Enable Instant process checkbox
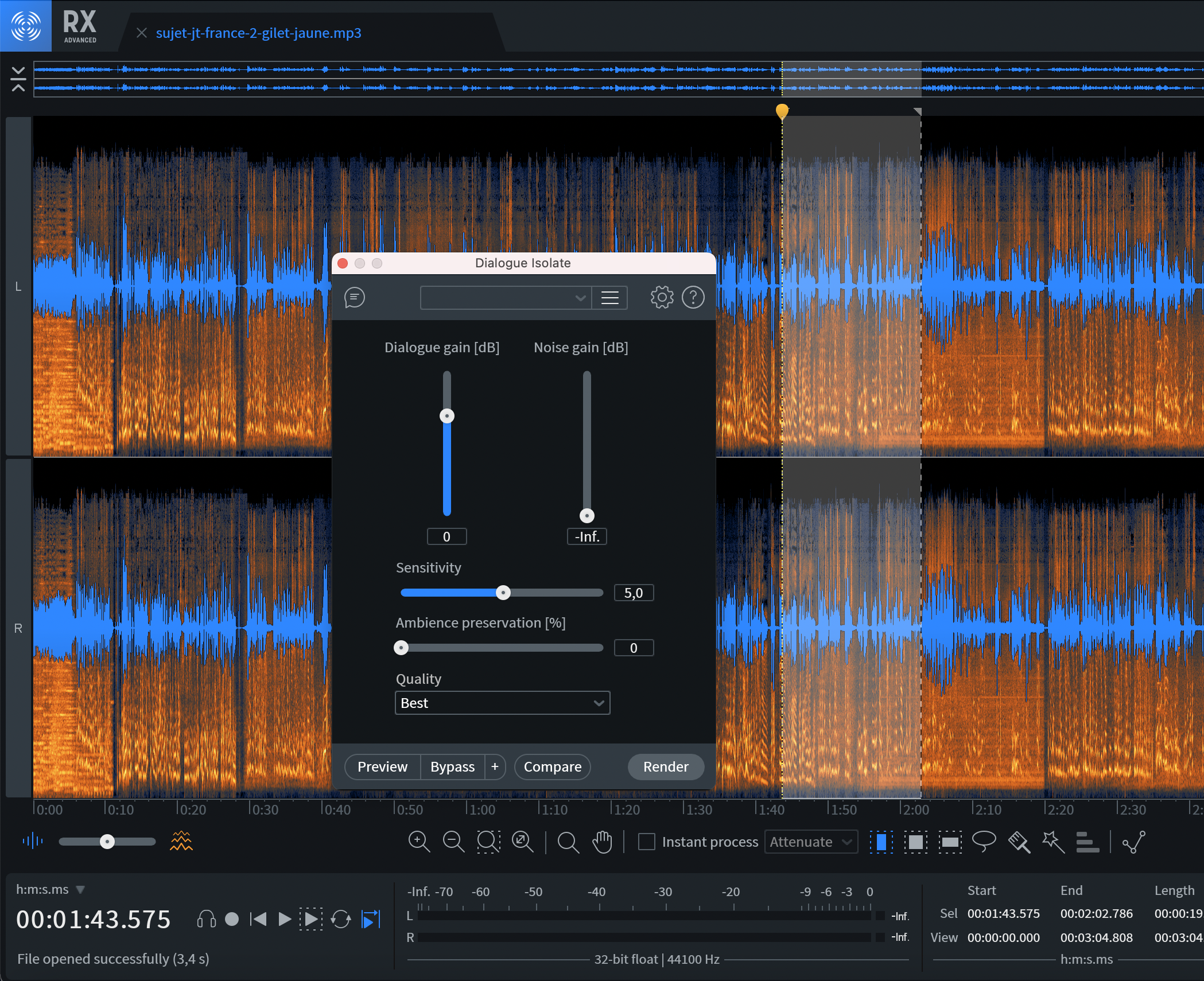This screenshot has width=1204, height=981. [647, 842]
